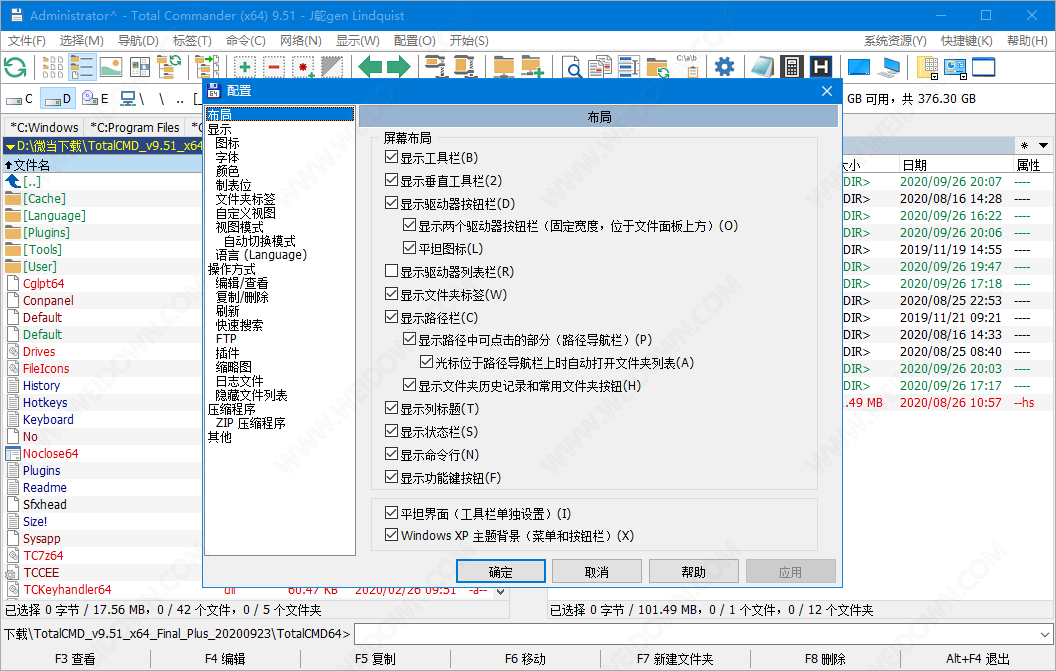Open the 配置(O) menu
The image size is (1056, 671).
(x=414, y=41)
